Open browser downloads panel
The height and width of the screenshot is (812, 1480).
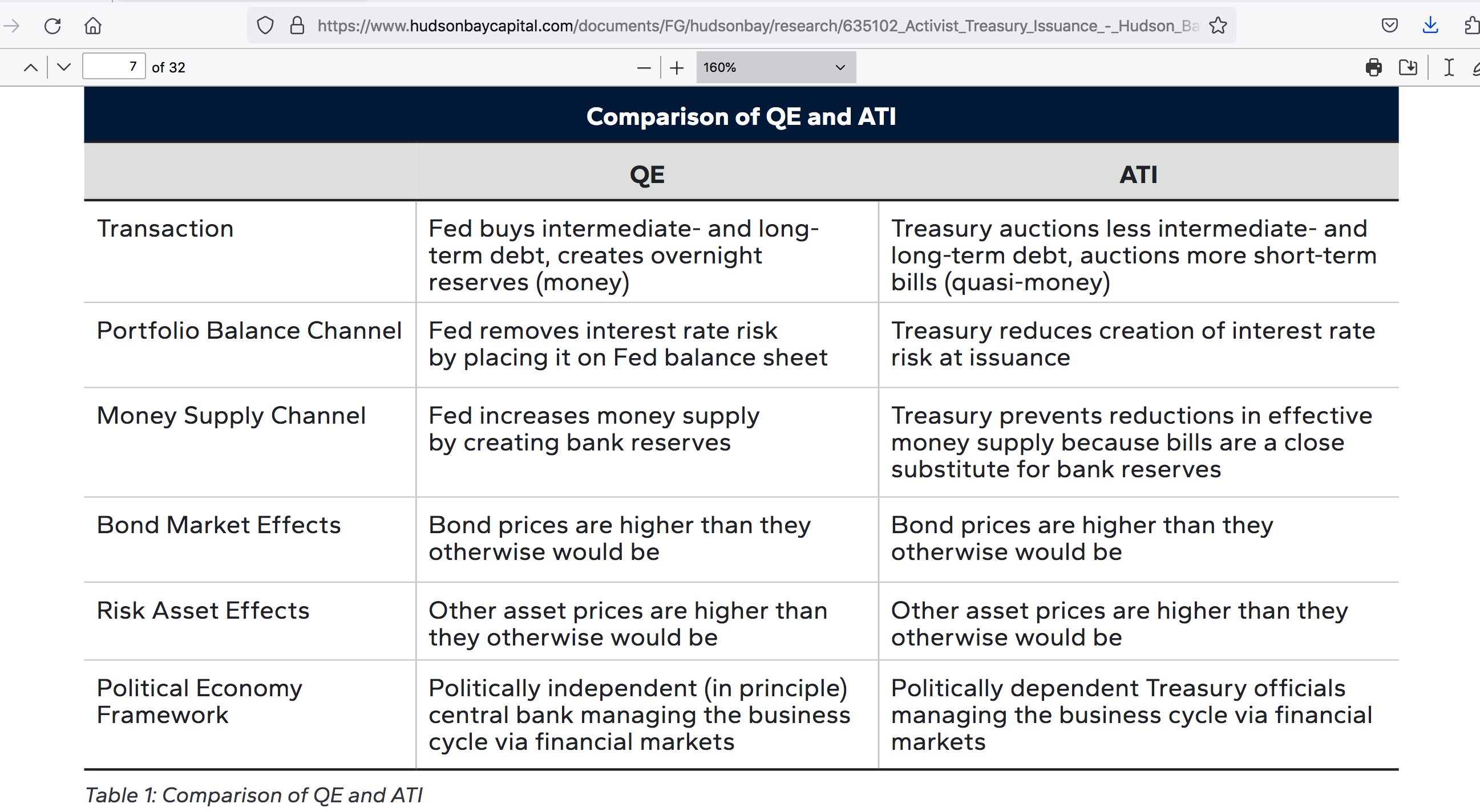click(x=1430, y=26)
